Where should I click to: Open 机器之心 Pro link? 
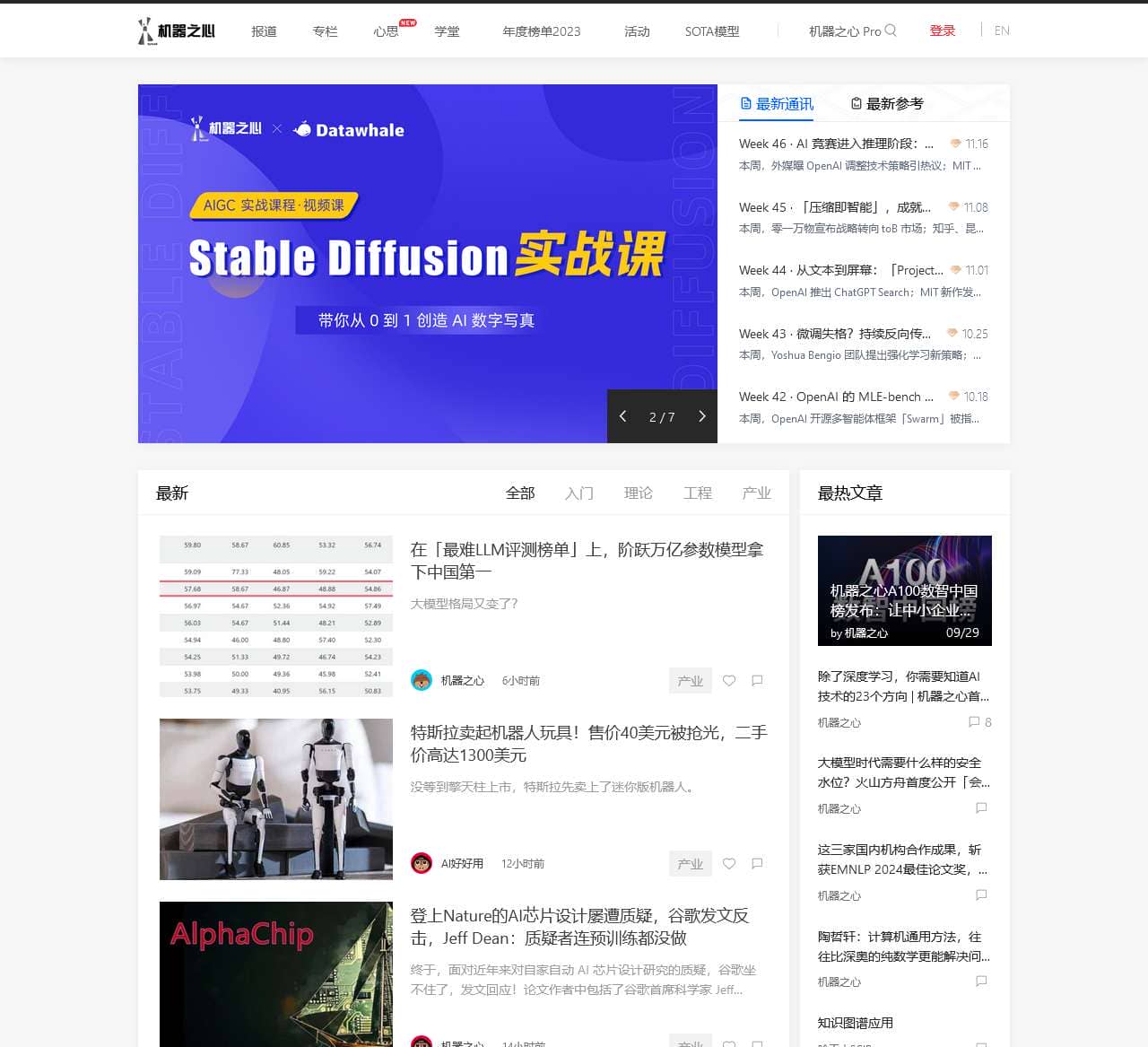point(845,31)
